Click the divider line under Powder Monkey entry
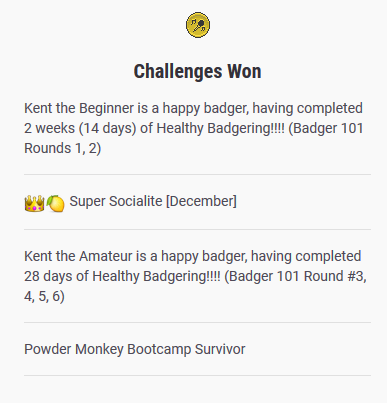This screenshot has width=387, height=403. click(197, 375)
